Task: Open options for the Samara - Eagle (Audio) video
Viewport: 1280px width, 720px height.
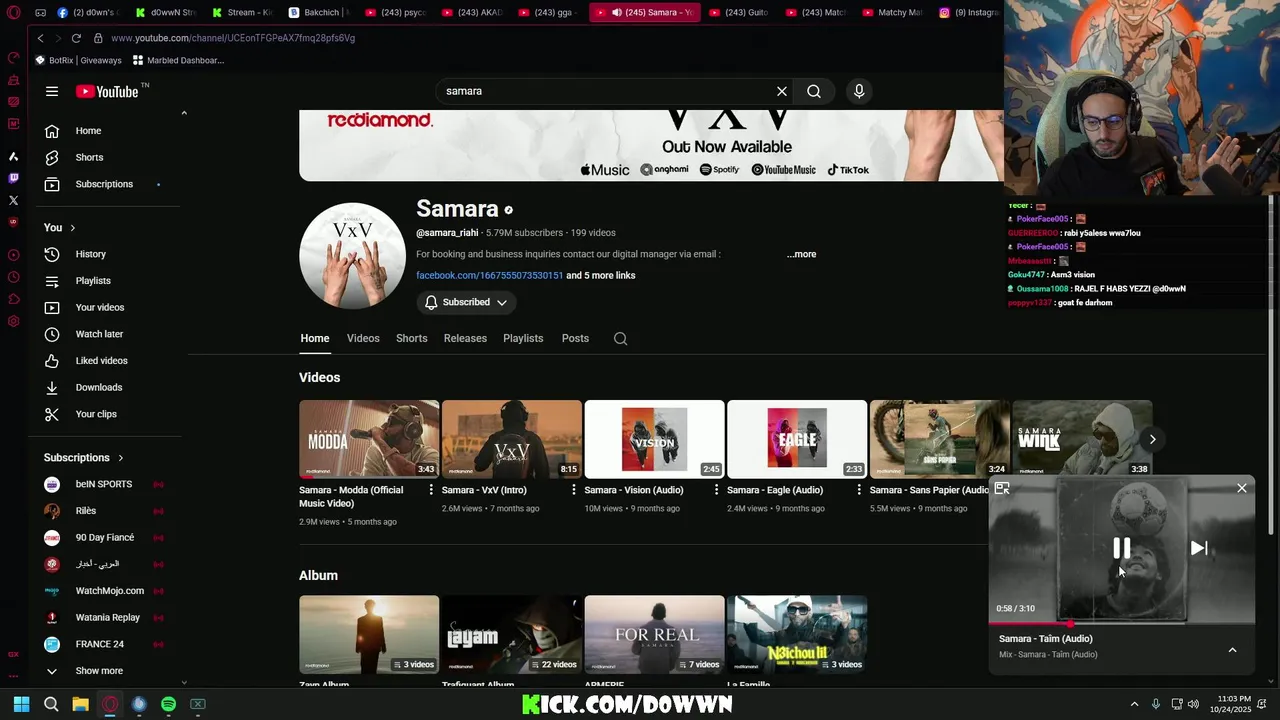Action: coord(859,490)
